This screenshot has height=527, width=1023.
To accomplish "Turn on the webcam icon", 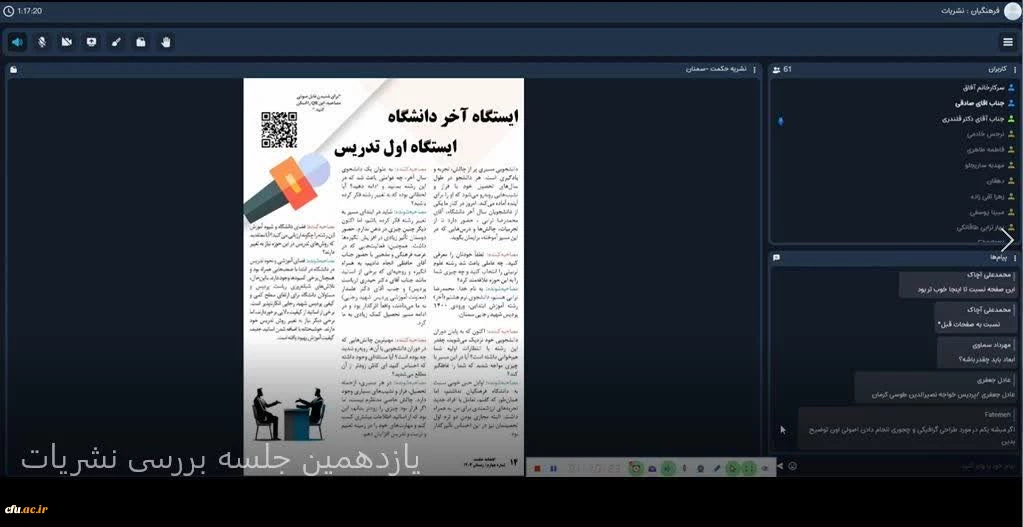I will pyautogui.click(x=67, y=42).
